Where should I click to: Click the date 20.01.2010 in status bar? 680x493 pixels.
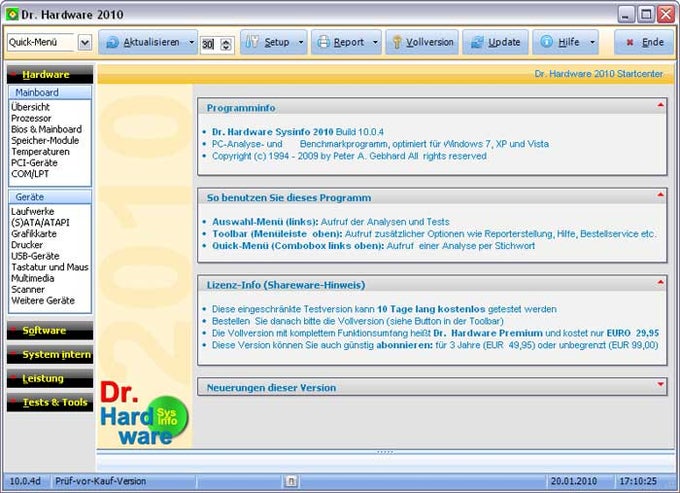point(574,481)
